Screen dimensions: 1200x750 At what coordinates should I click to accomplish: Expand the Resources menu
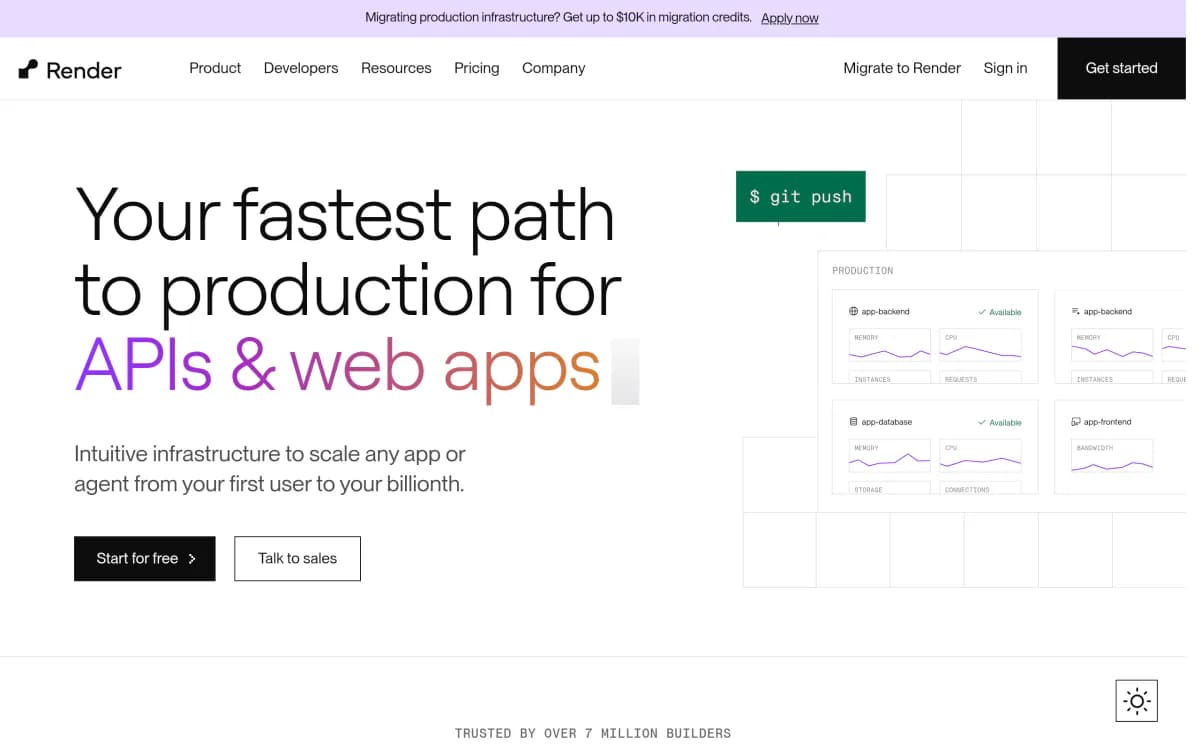(x=396, y=68)
